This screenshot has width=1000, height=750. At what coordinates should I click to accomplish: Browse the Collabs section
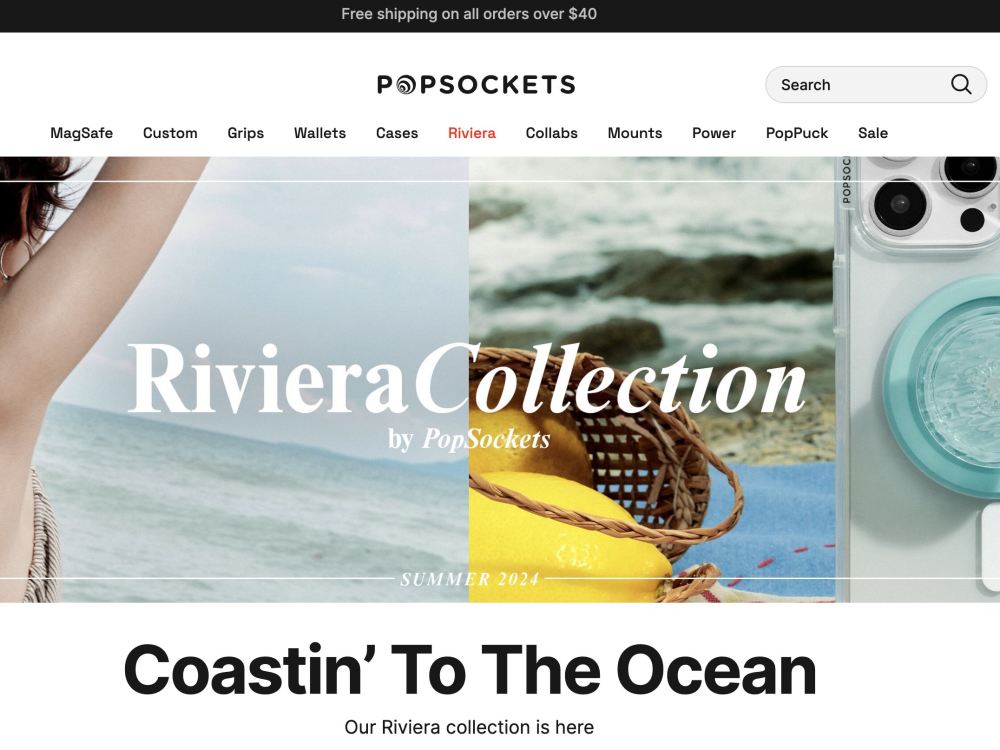tap(552, 133)
